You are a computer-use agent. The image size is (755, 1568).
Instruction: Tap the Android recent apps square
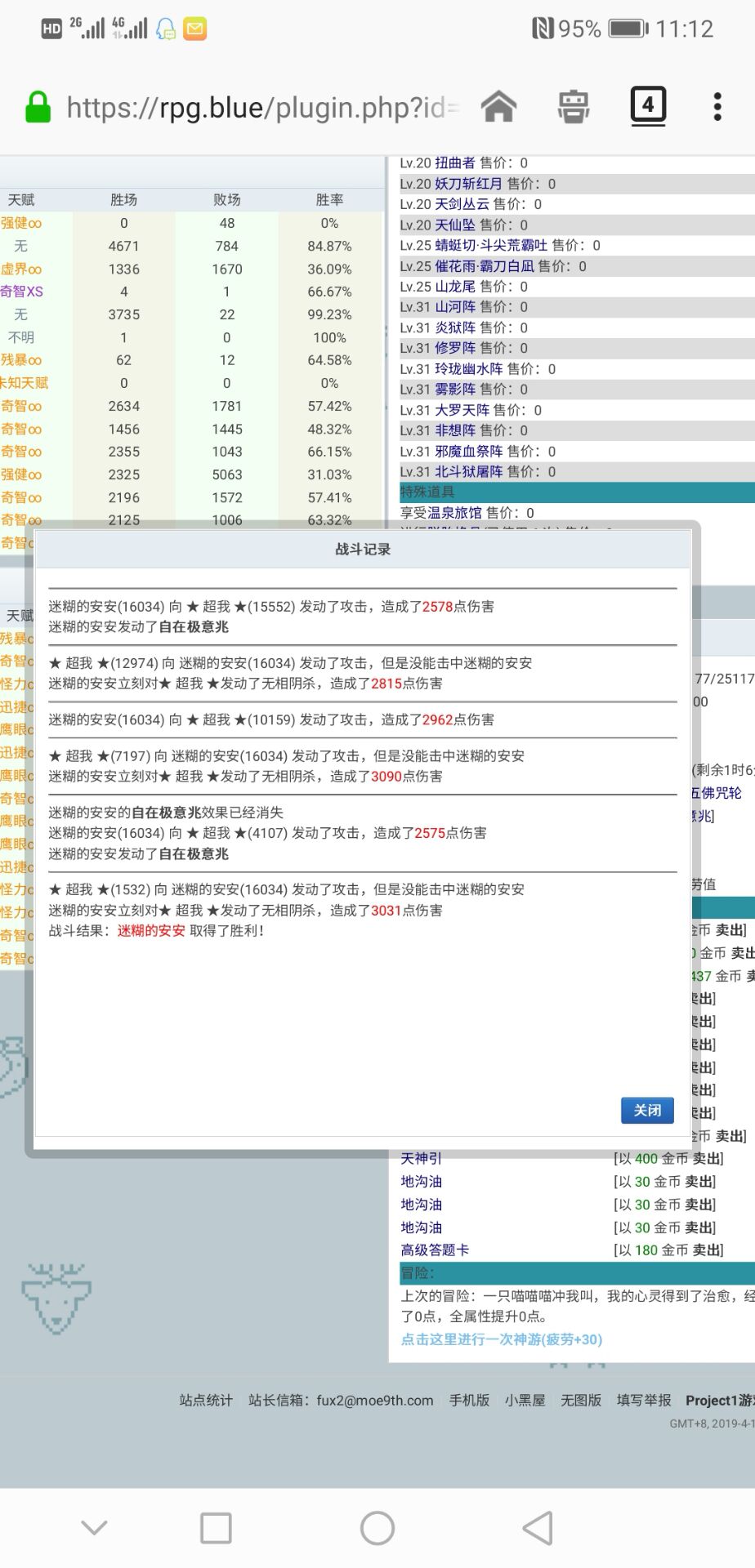coord(216,1528)
